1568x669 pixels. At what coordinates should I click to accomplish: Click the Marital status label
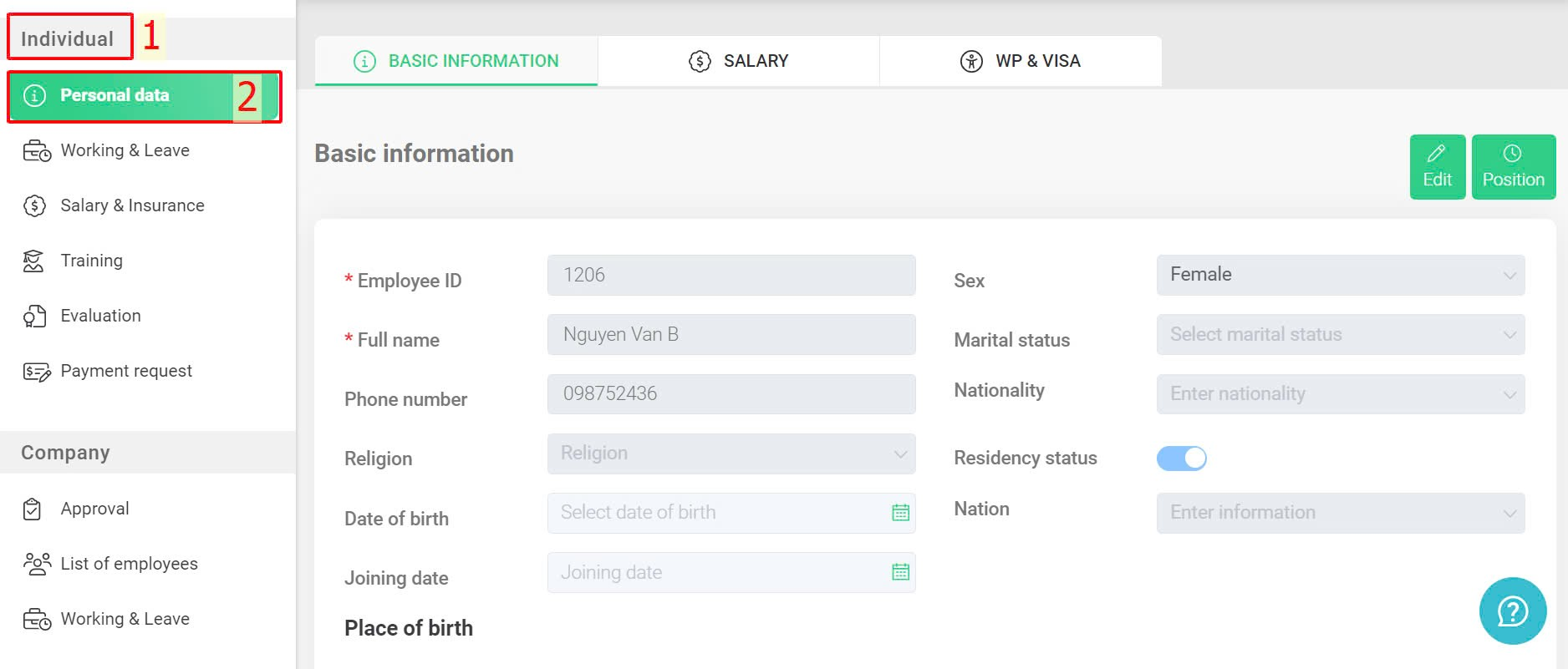pyautogui.click(x=1012, y=340)
